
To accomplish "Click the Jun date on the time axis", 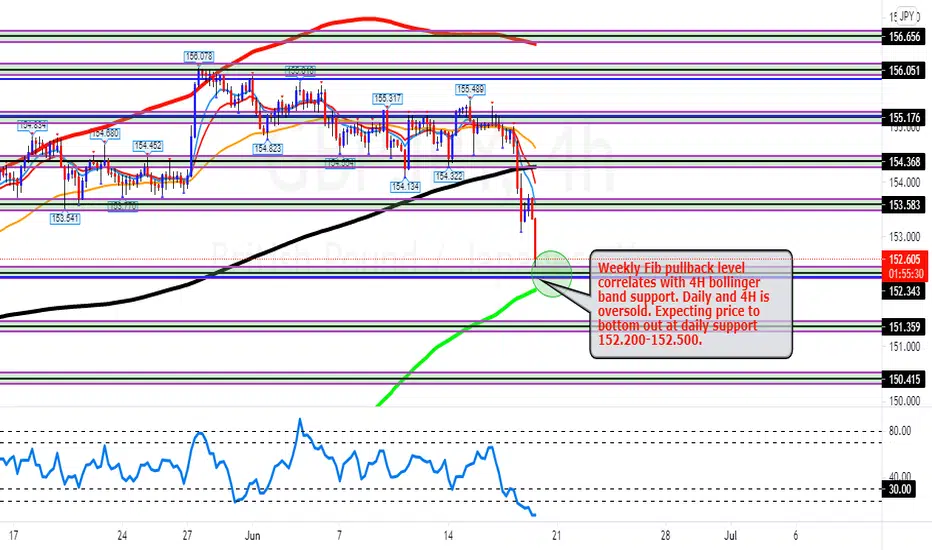I will tap(253, 536).
